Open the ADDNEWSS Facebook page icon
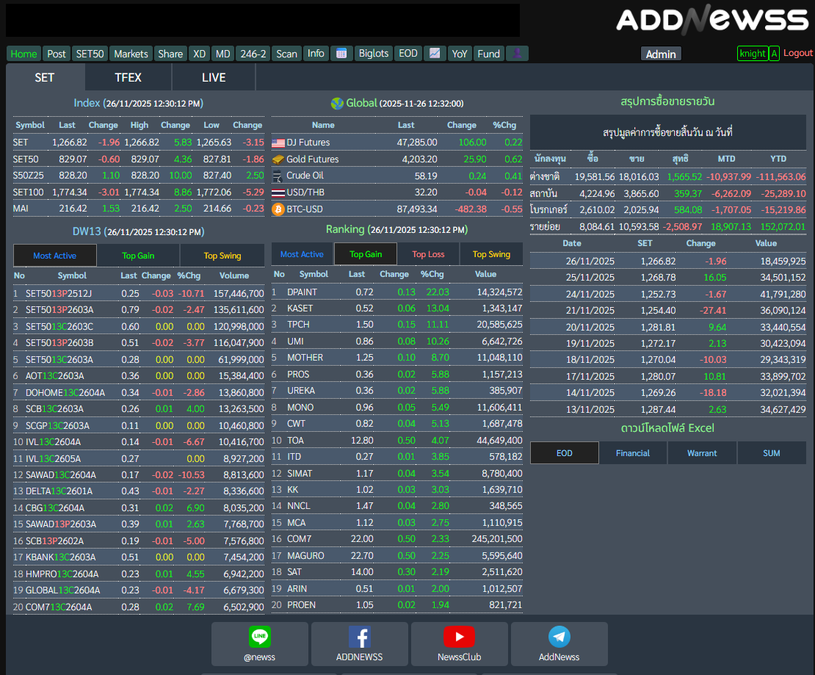This screenshot has width=815, height=675. [x=359, y=638]
